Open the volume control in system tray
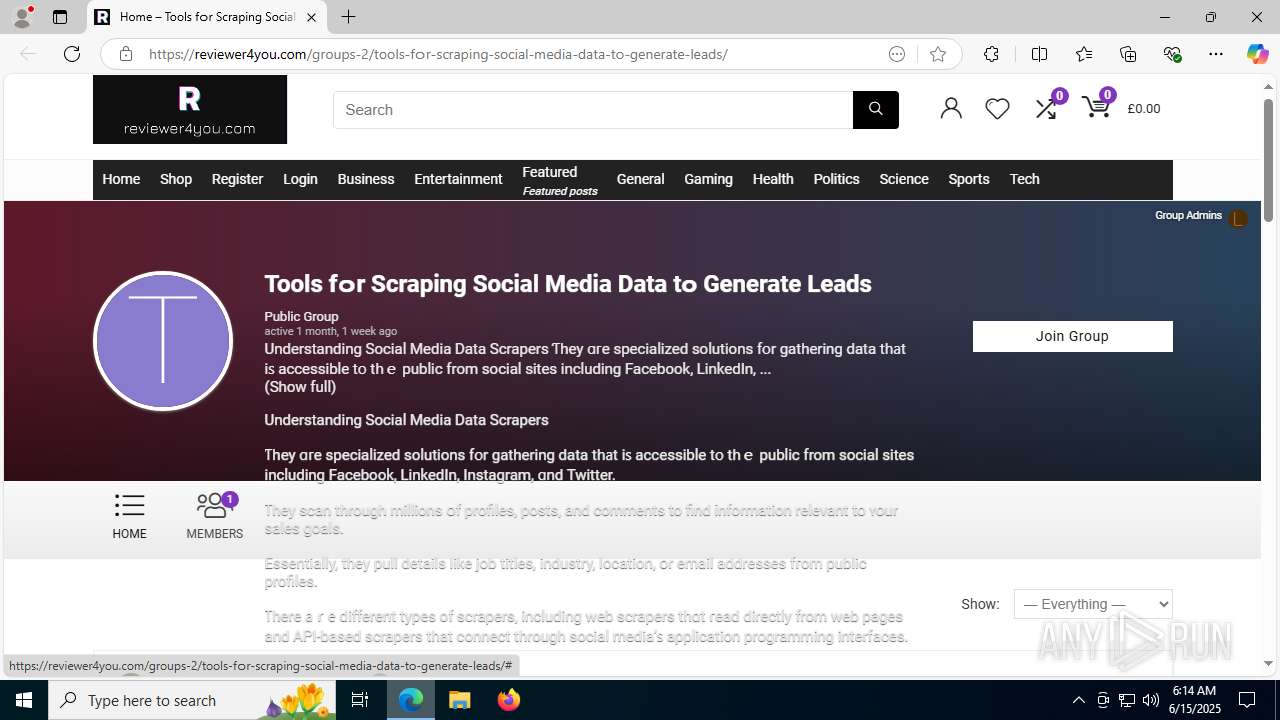Screen dimensions: 1280x720 1150,700
